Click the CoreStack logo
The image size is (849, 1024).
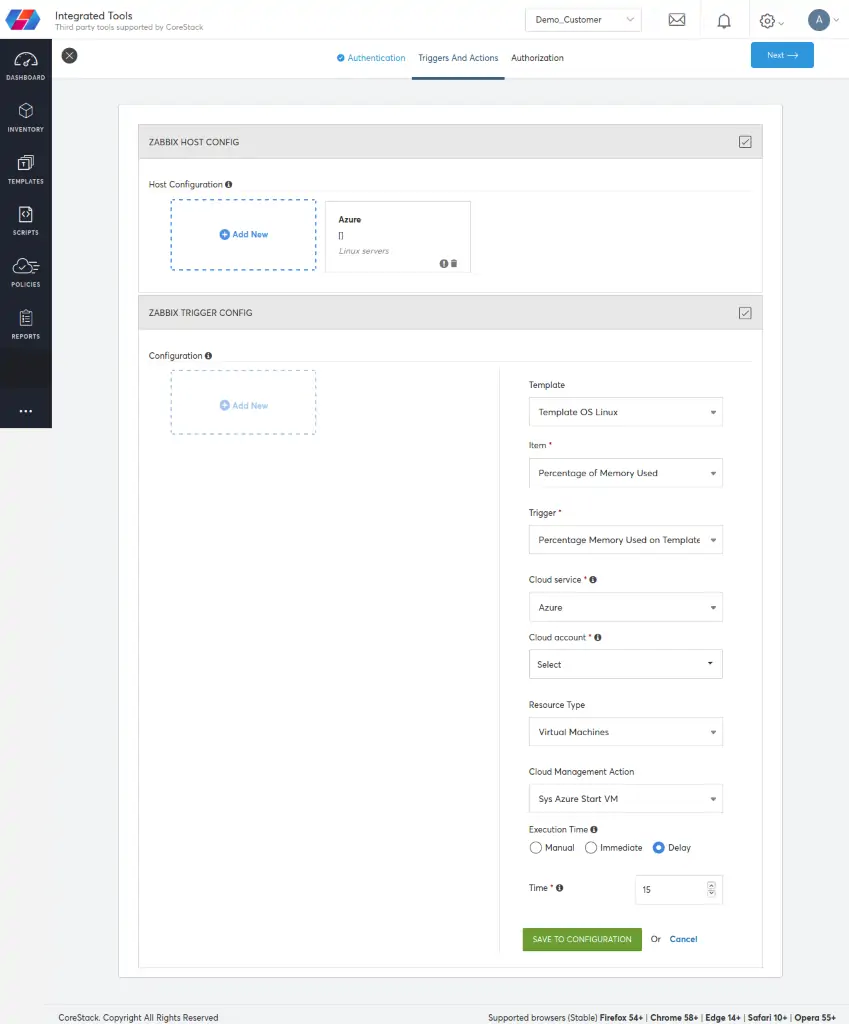[23, 20]
